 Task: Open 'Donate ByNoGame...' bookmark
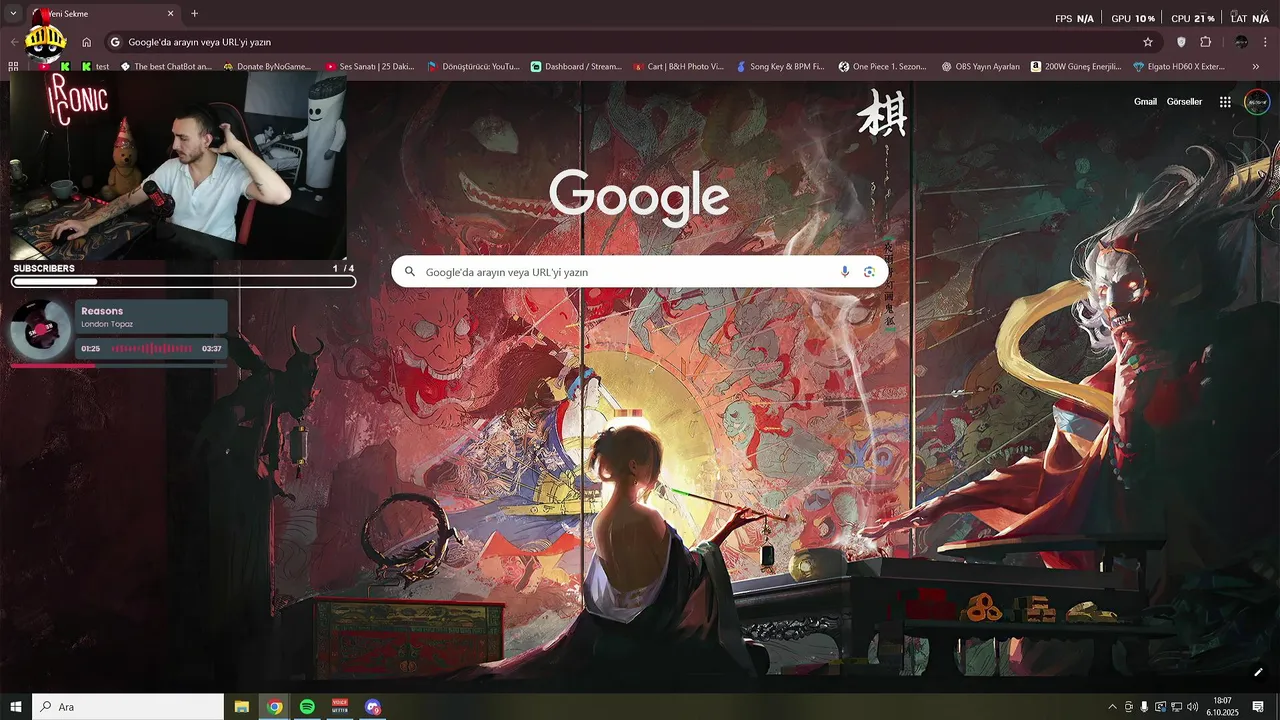tap(268, 67)
